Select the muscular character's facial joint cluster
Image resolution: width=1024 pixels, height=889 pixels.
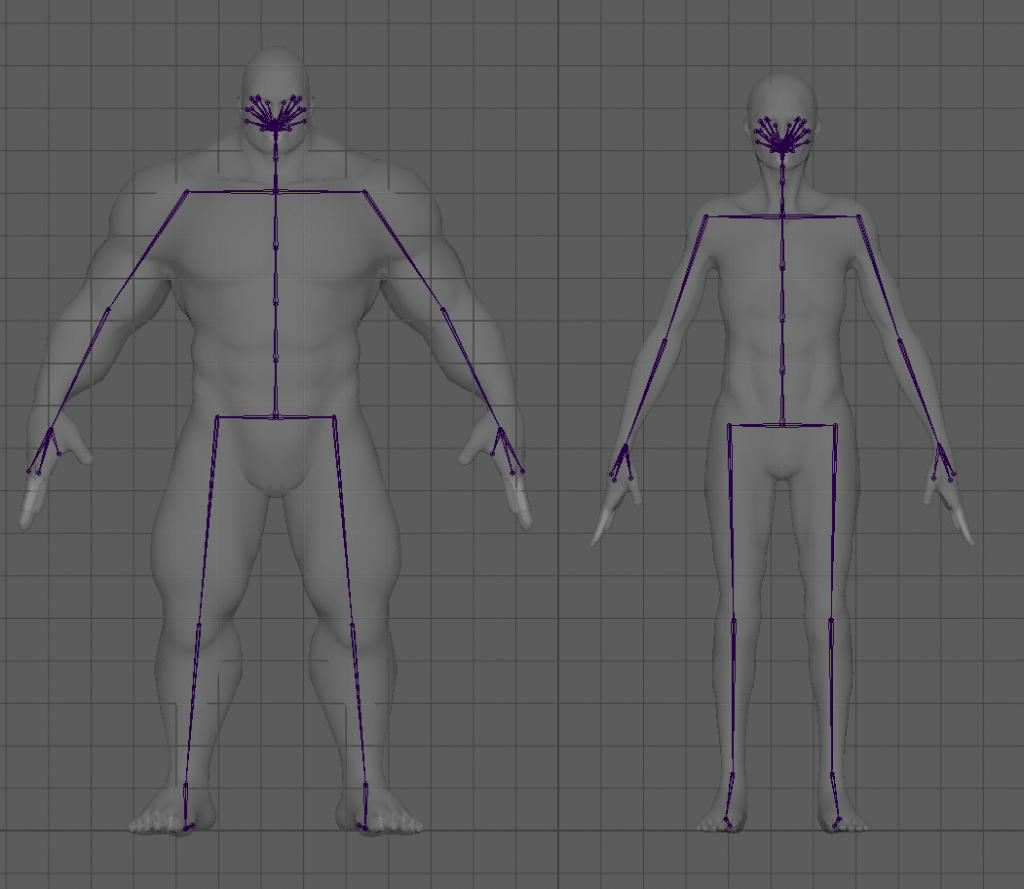click(x=276, y=114)
